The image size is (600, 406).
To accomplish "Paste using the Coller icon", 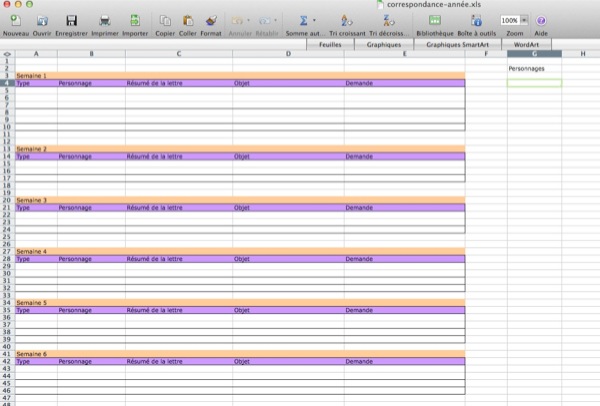I will point(187,20).
